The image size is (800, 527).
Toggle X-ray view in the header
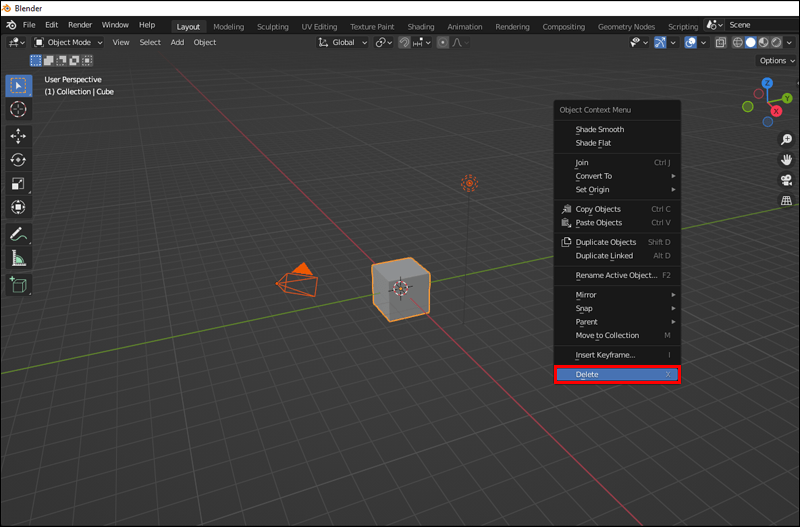tap(720, 43)
